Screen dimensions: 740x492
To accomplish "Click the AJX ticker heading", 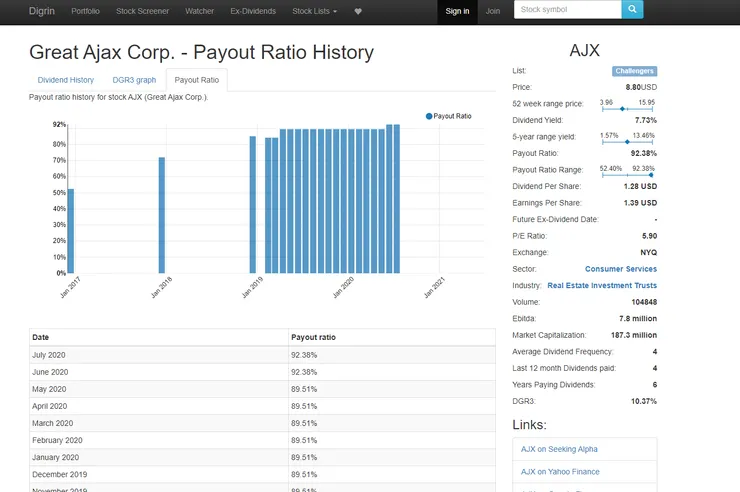I will coord(584,50).
